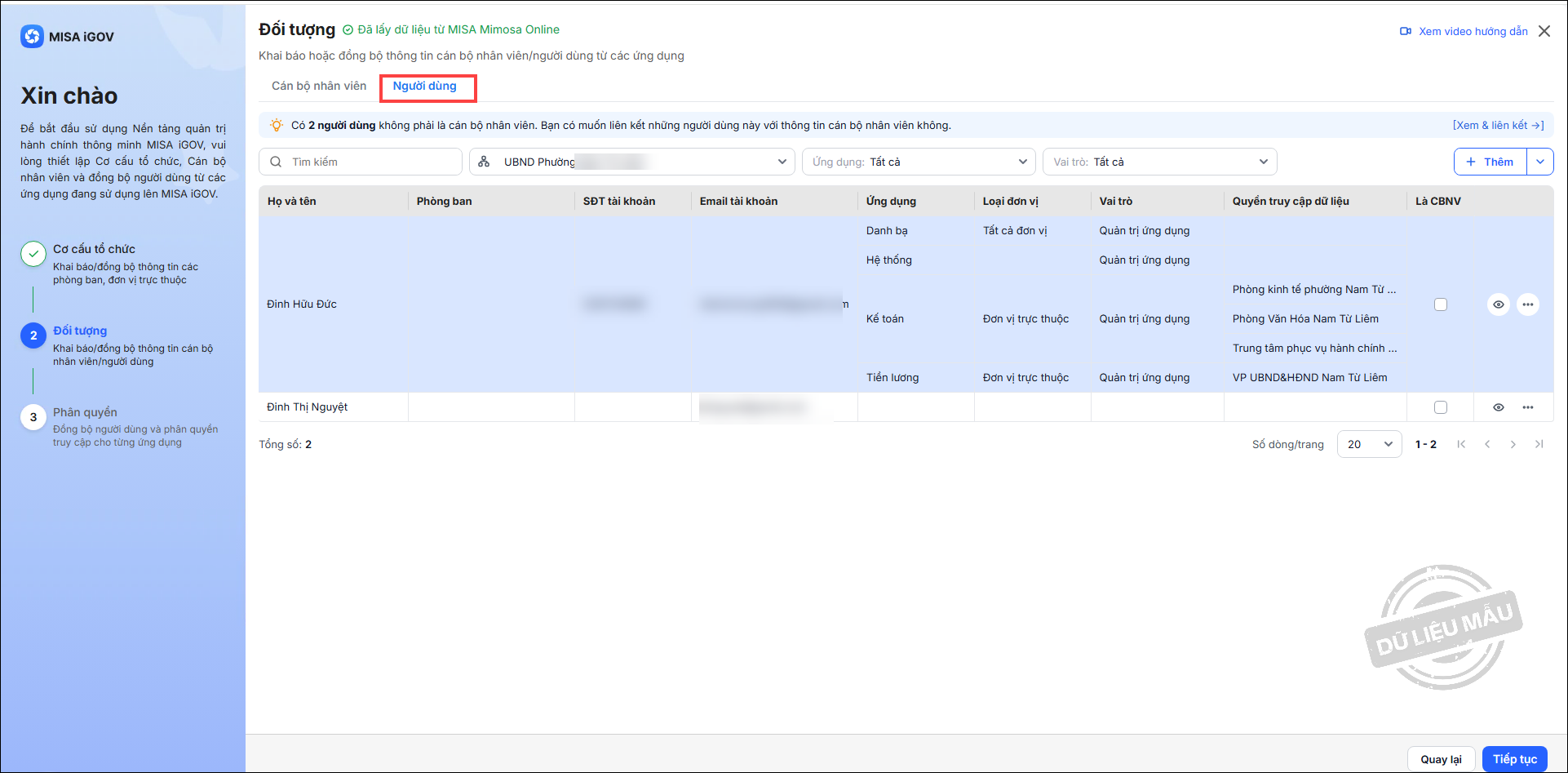The width and height of the screenshot is (1568, 773).
Task: Click the Xem & liên kết link
Action: pos(1499,125)
